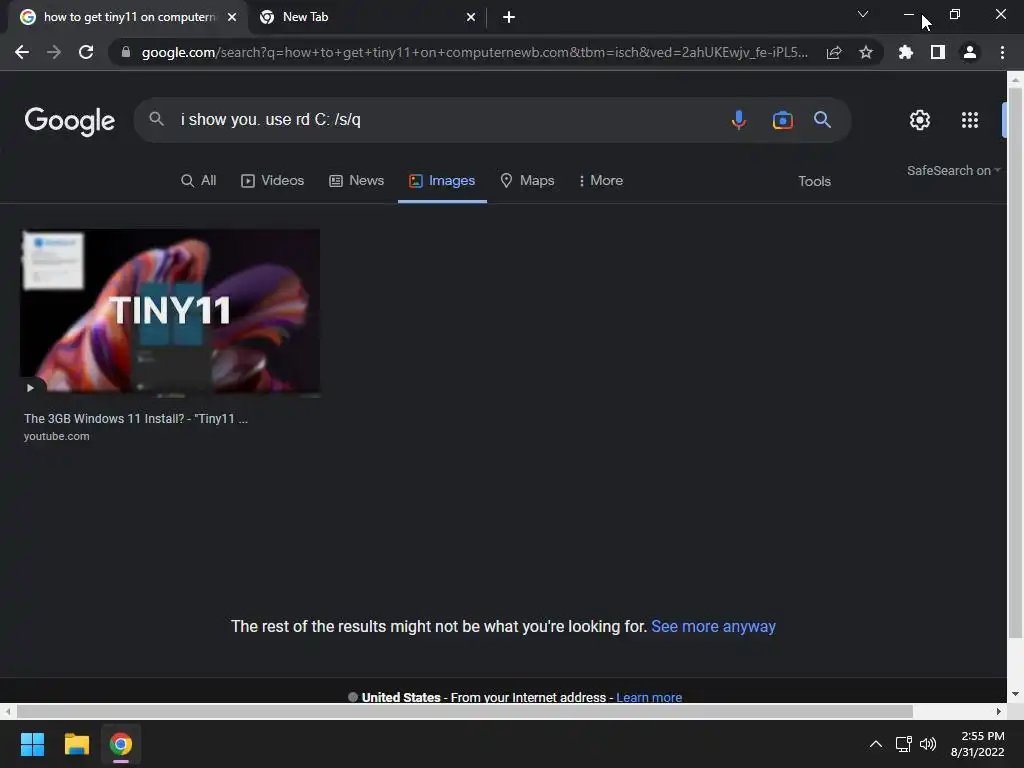Close the 'how to get tiny11' tab
This screenshot has width=1024, height=768.
tap(232, 17)
